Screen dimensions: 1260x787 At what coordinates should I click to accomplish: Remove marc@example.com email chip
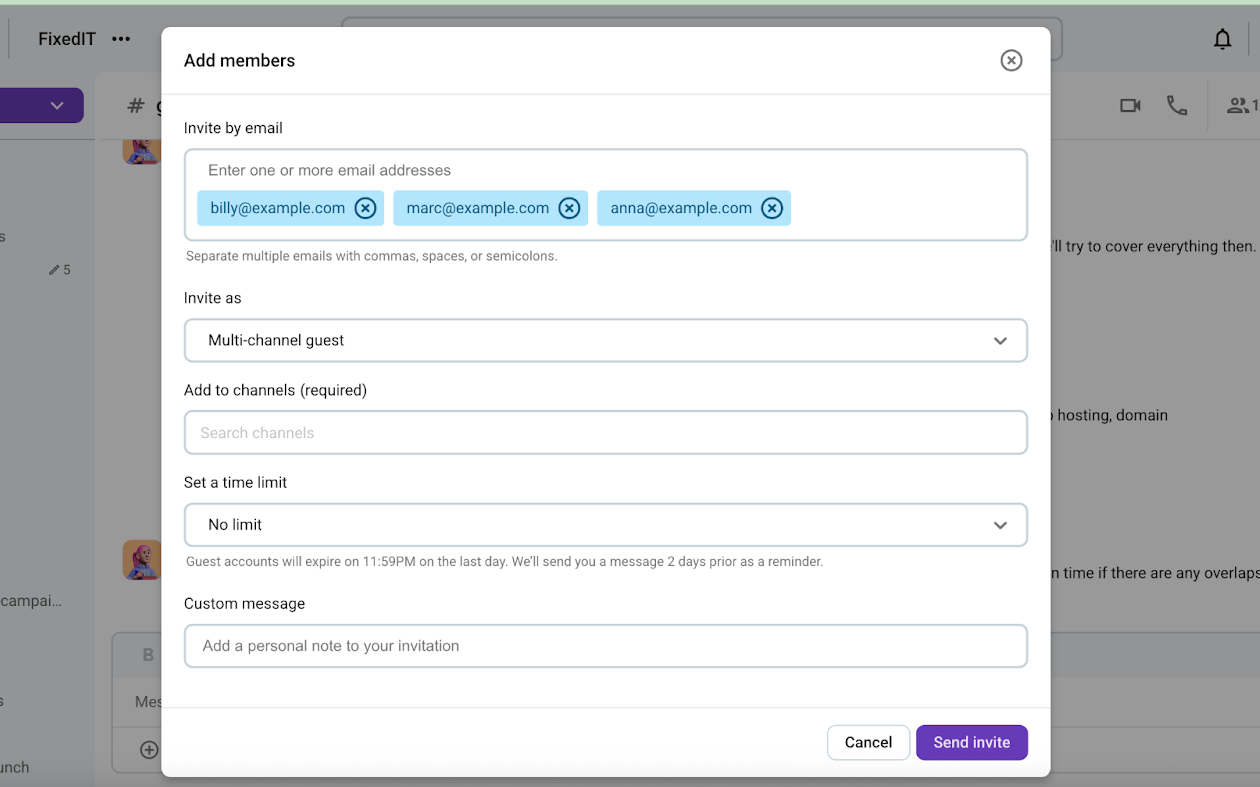[569, 208]
